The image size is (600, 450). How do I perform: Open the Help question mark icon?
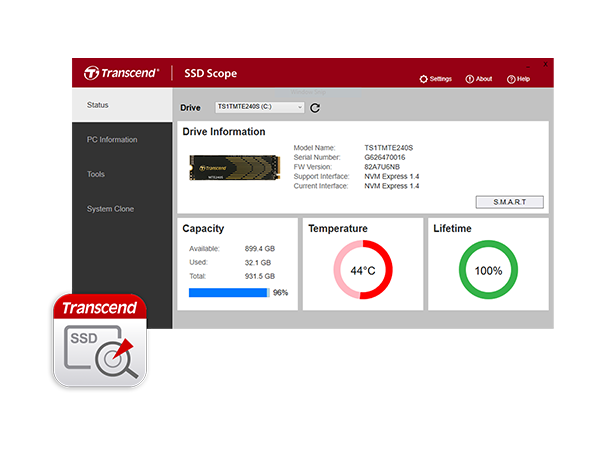[511, 79]
